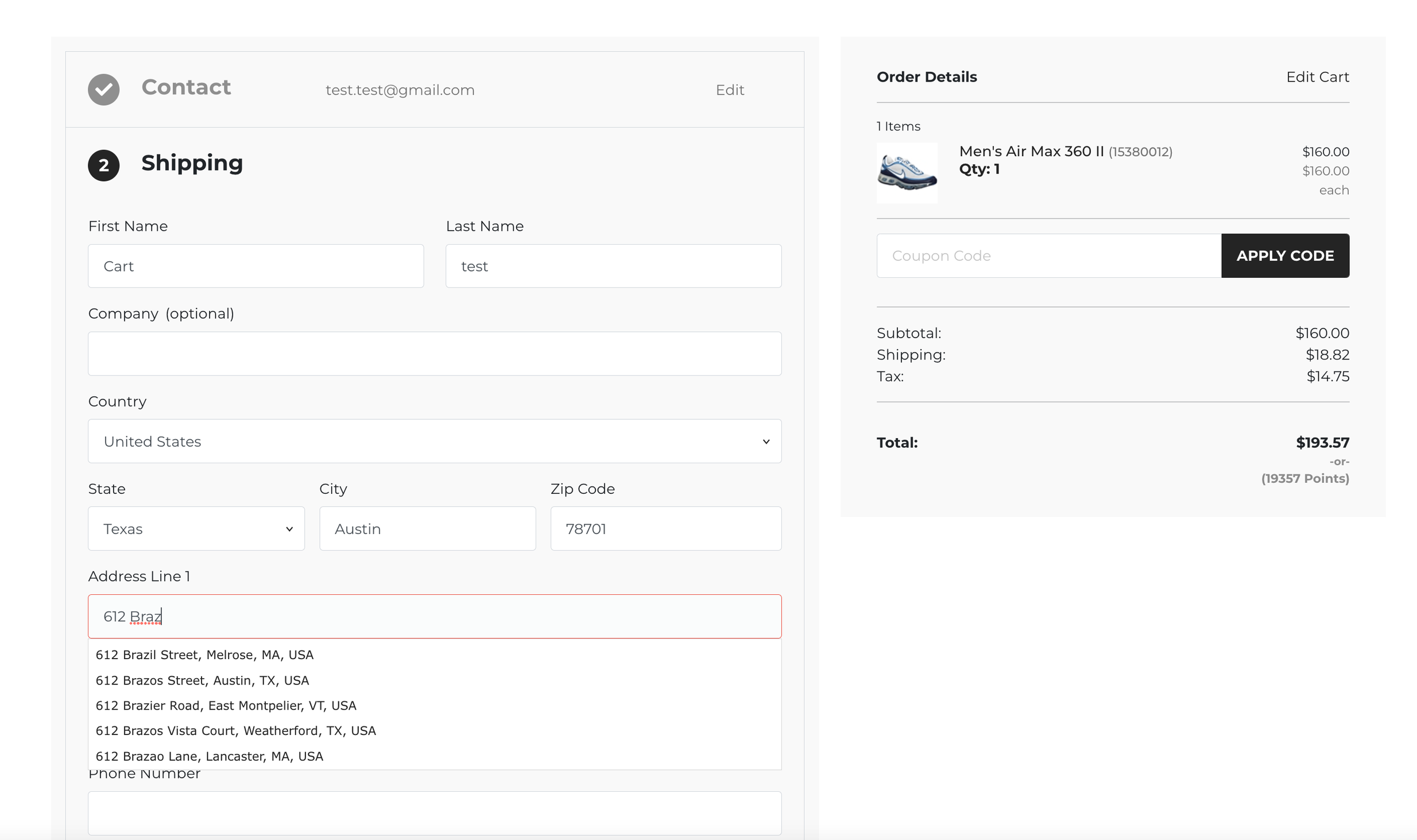This screenshot has width=1417, height=840.
Task: Click the First Name field
Action: click(x=255, y=266)
